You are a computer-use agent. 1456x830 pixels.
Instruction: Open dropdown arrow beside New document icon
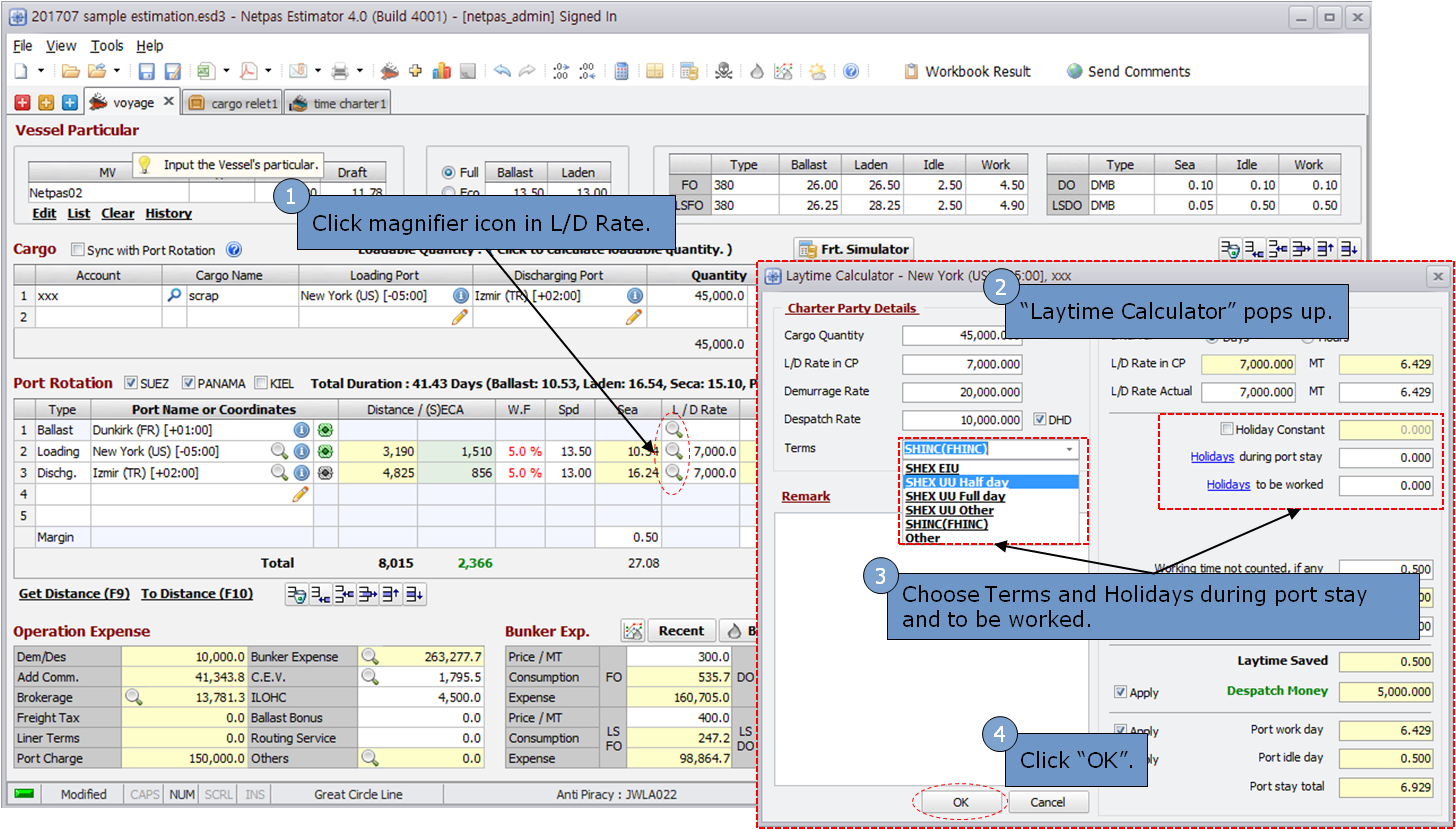point(41,71)
